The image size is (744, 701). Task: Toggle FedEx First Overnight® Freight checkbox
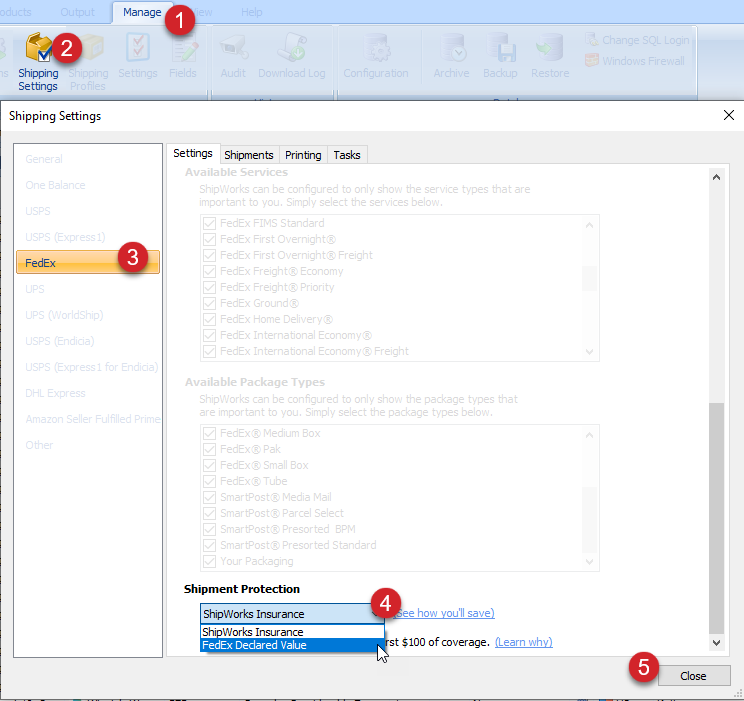[209, 255]
